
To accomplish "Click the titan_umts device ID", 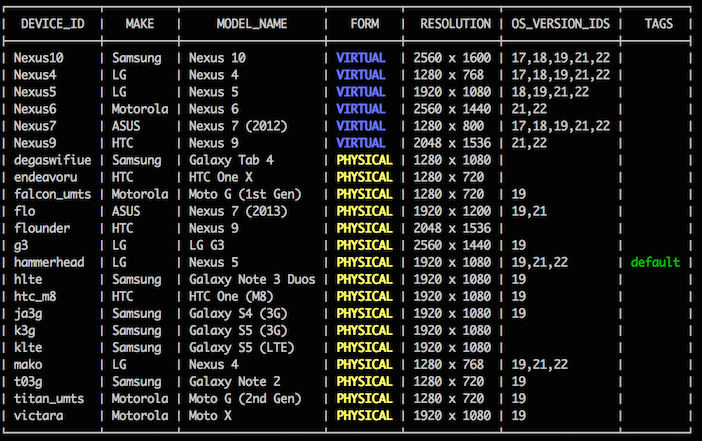I will click(49, 398).
